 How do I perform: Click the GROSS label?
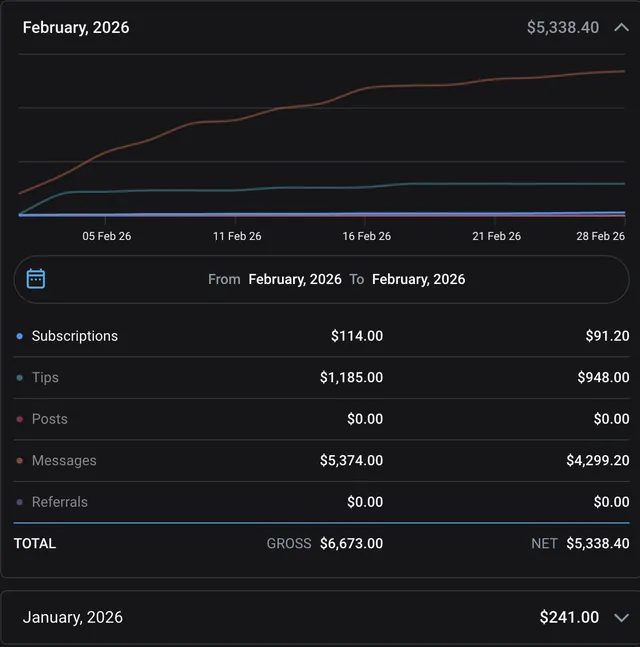click(x=289, y=543)
